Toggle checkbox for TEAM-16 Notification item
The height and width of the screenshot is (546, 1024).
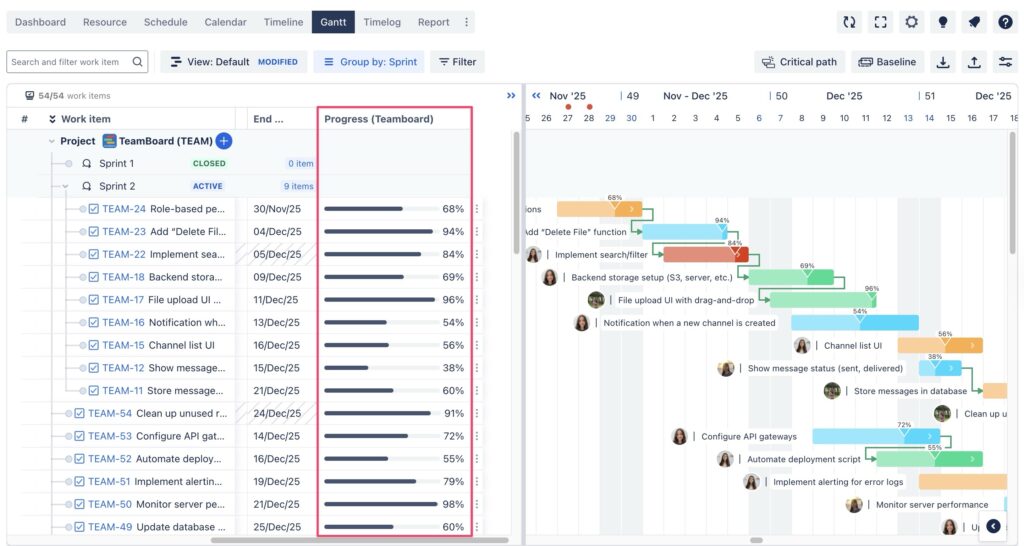coord(94,323)
